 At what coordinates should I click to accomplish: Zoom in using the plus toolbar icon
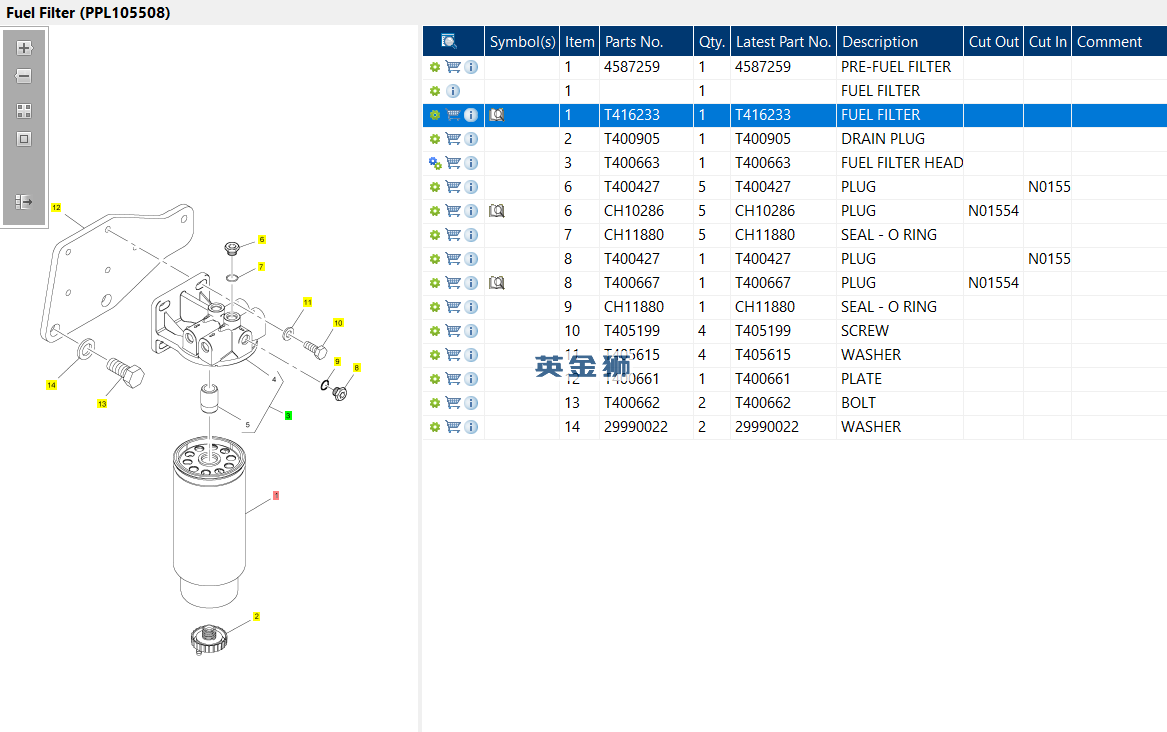point(24,48)
